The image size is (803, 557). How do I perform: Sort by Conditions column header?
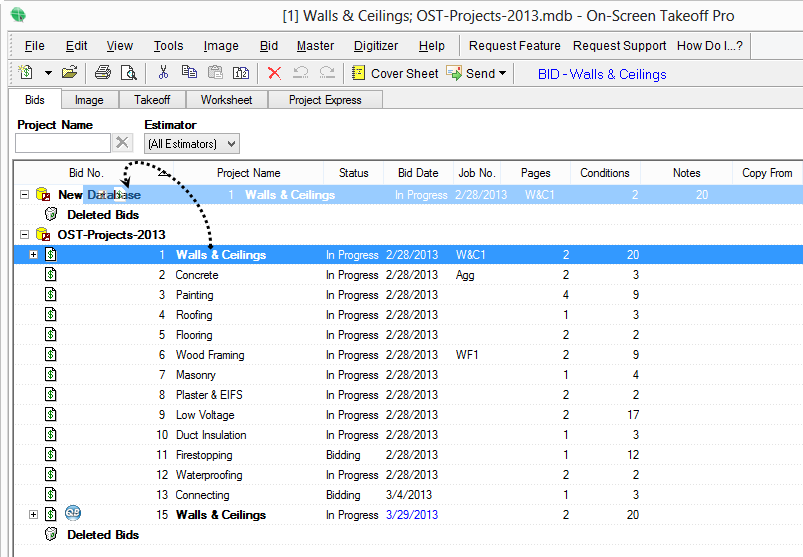tap(605, 173)
